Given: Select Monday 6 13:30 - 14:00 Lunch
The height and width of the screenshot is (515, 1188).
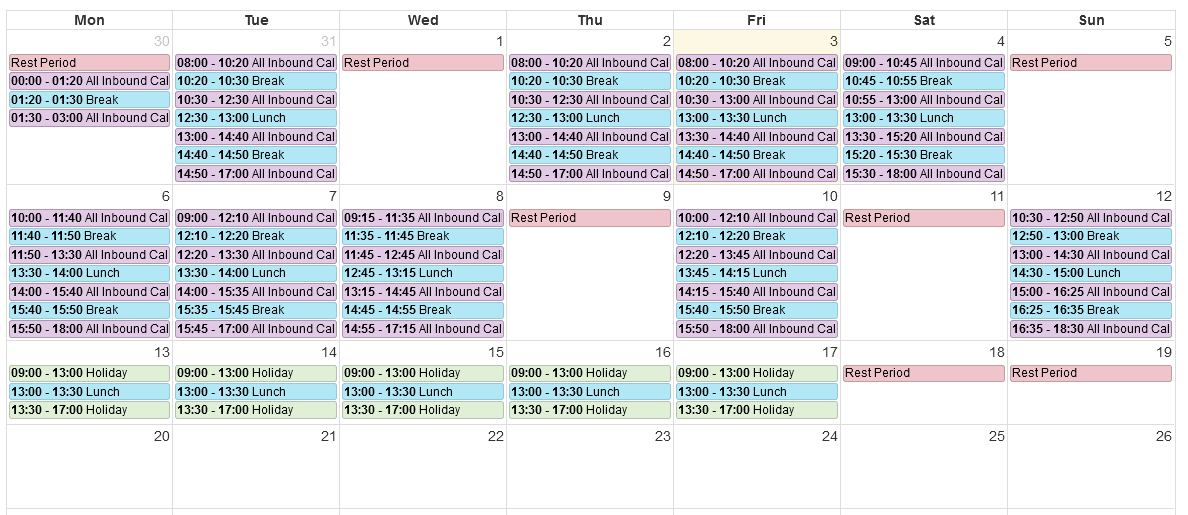Looking at the screenshot, I should [x=89, y=273].
